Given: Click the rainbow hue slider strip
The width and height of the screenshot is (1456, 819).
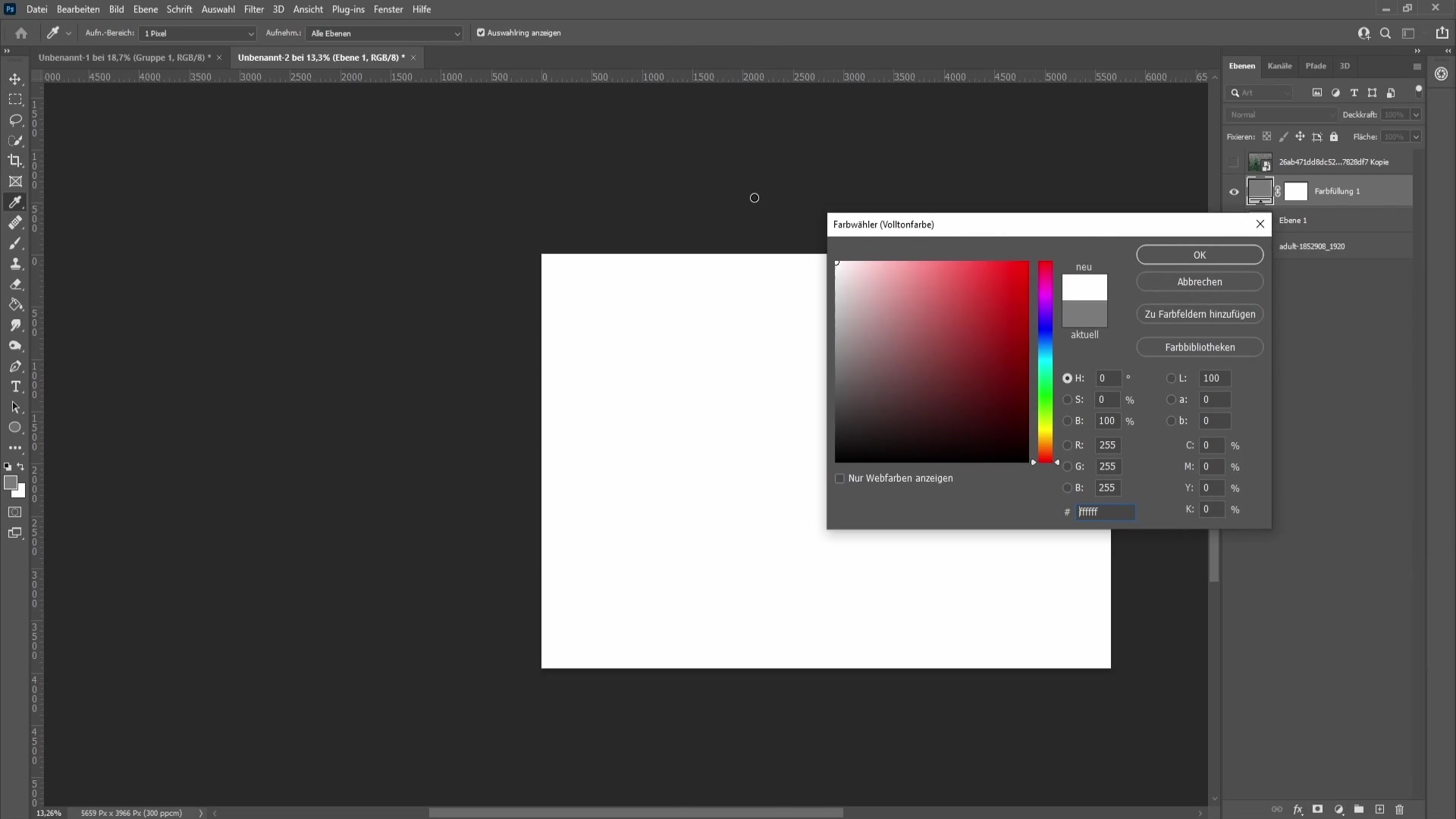Looking at the screenshot, I should pyautogui.click(x=1045, y=362).
